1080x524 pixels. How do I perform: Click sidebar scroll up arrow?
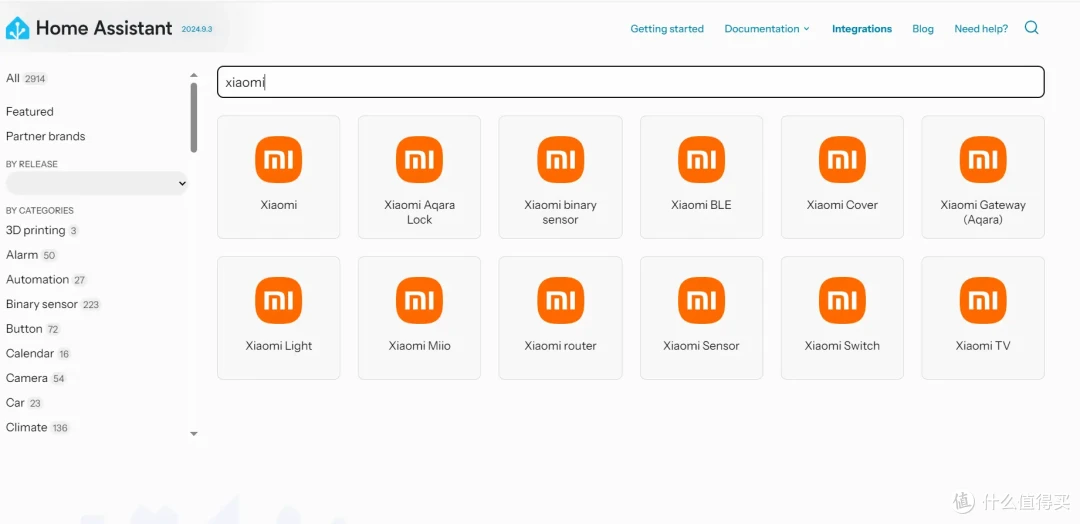[194, 75]
